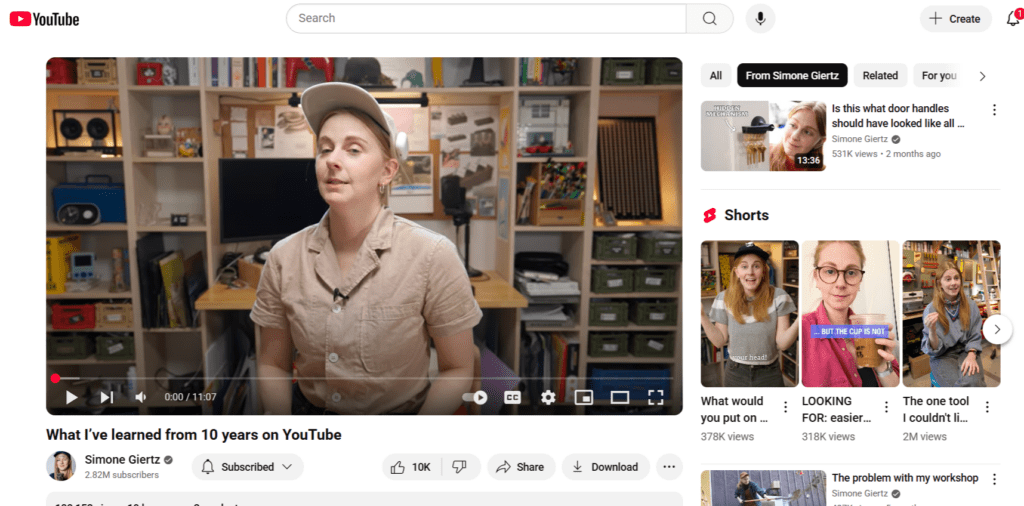Screen dimensions: 1024x506
Task: Open 'Is this what door handles' title
Action: click(x=898, y=116)
